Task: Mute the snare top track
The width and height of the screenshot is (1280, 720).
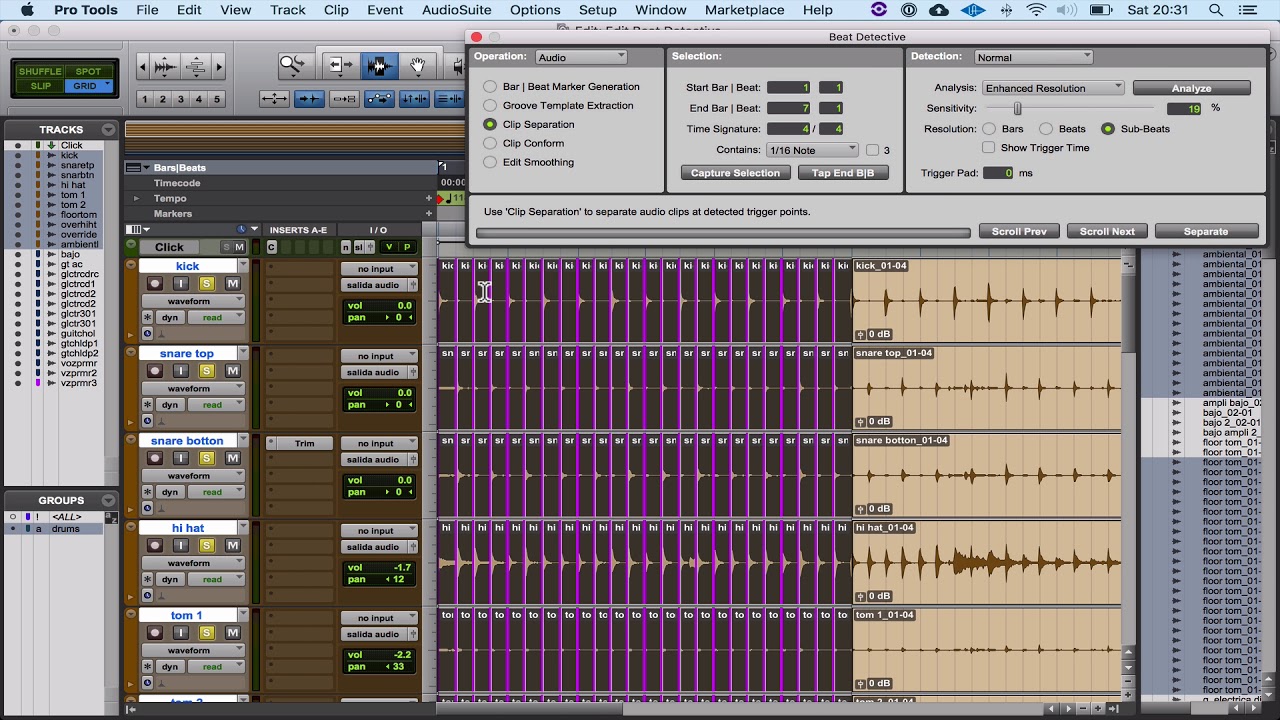Action: pos(233,371)
